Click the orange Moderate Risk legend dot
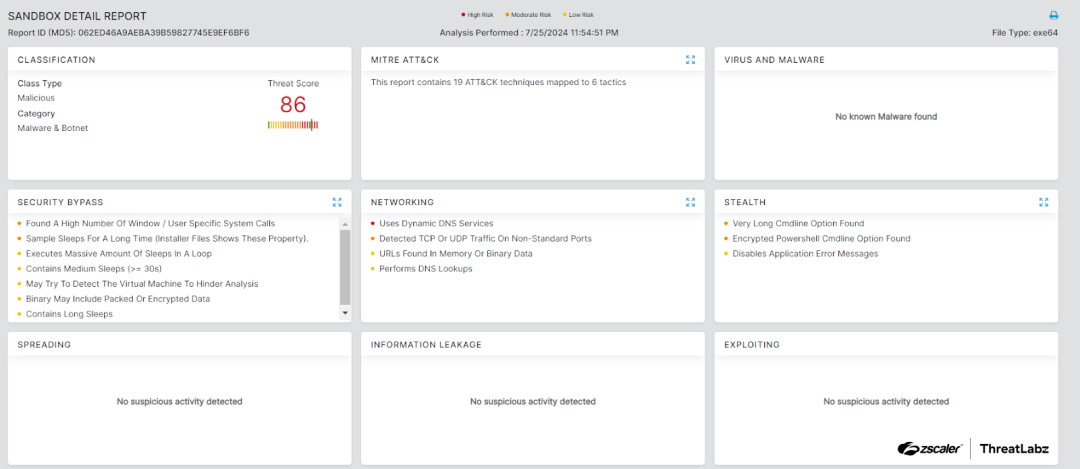The image size is (1080, 469). [x=508, y=15]
